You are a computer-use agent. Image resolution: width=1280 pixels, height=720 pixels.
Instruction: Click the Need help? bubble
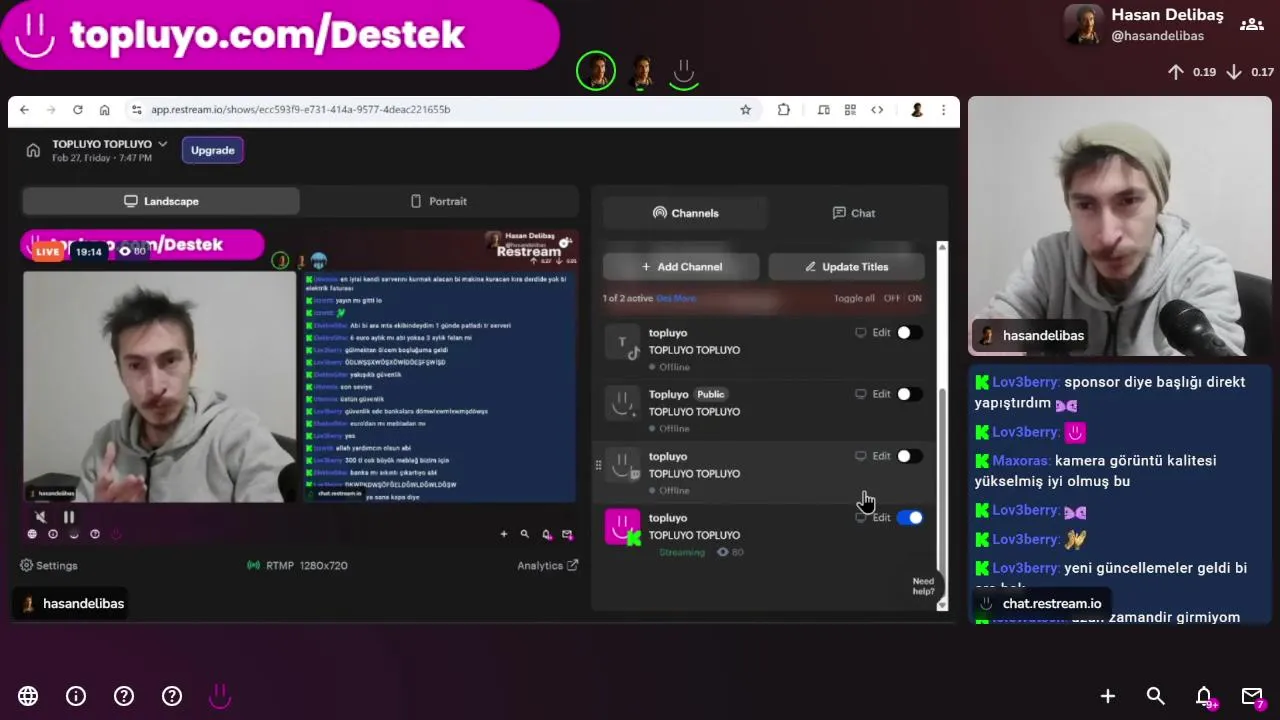pos(923,586)
